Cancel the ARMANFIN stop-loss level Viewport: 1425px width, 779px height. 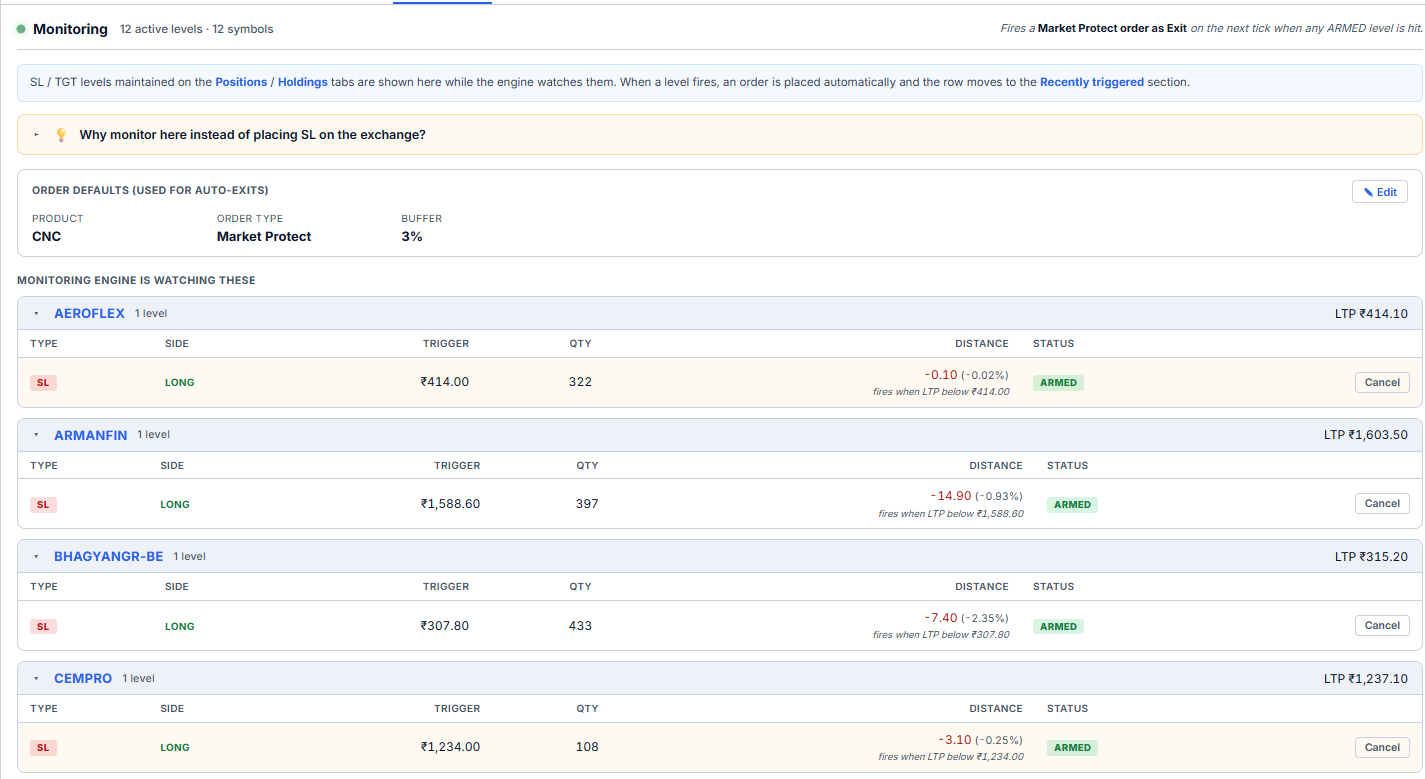[1382, 504]
